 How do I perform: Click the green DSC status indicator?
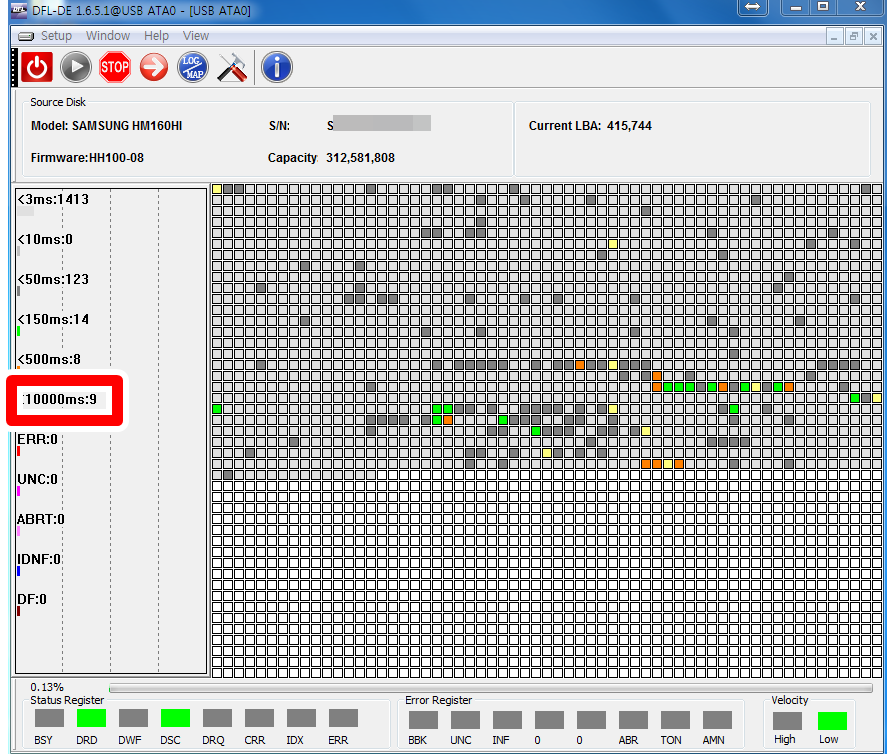pyautogui.click(x=175, y=718)
